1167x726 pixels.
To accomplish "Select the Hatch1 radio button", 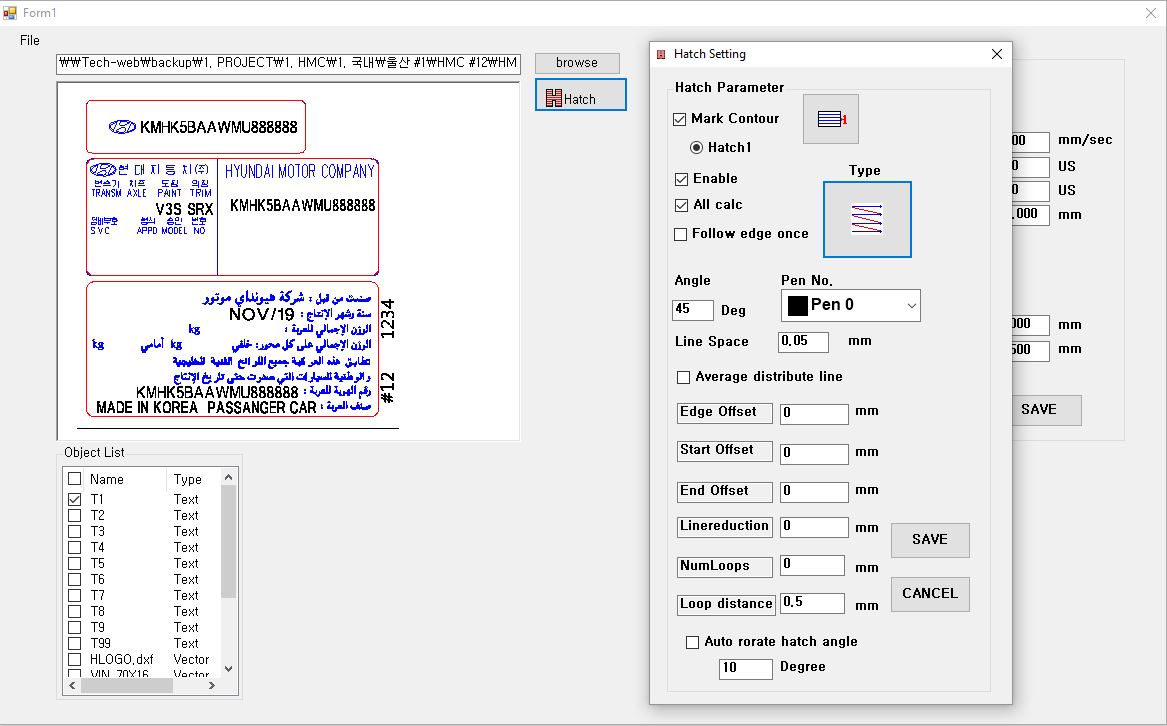I will (697, 148).
